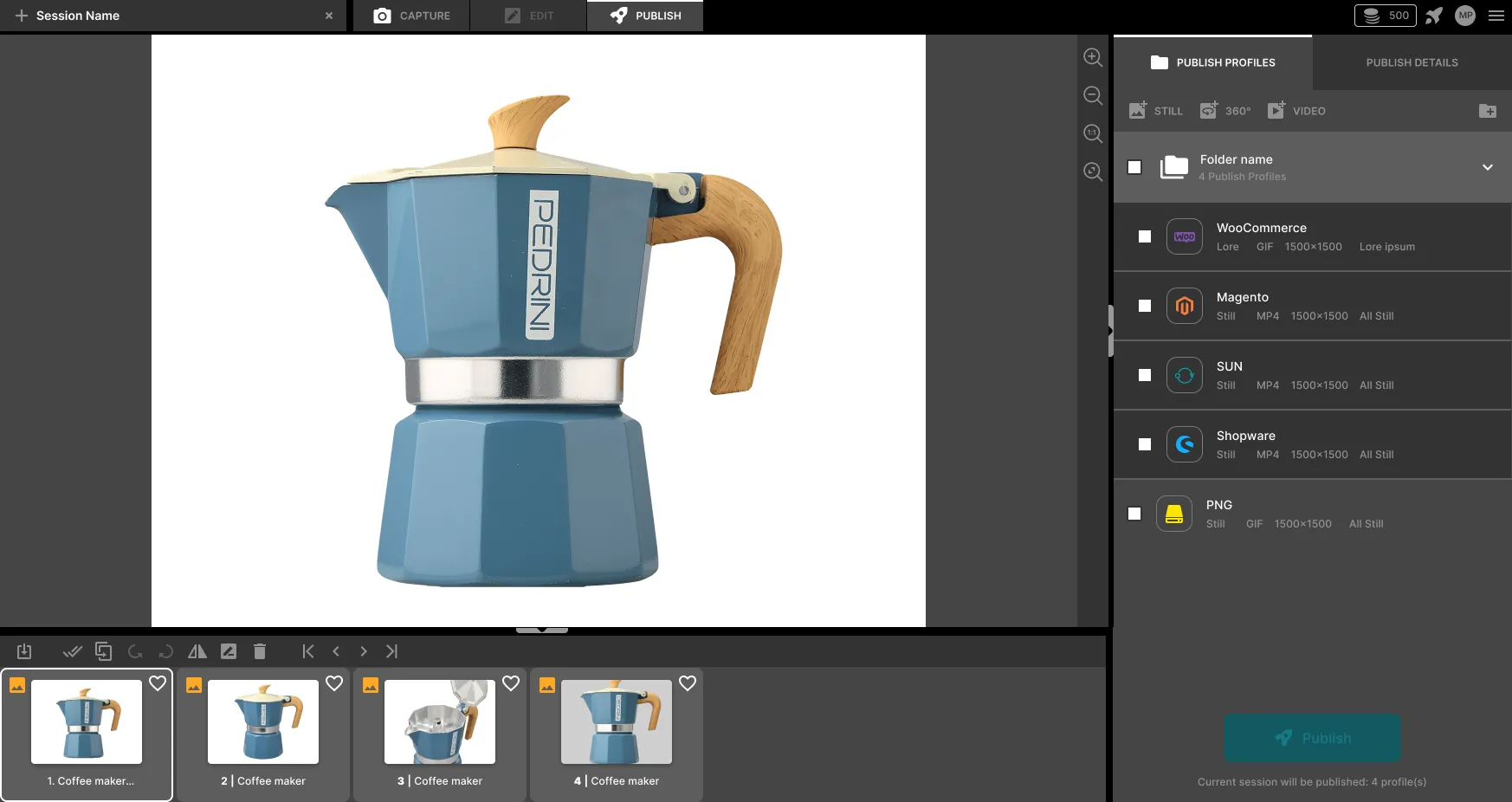The image size is (1512, 802).
Task: Go to the previous image
Action: (x=336, y=651)
